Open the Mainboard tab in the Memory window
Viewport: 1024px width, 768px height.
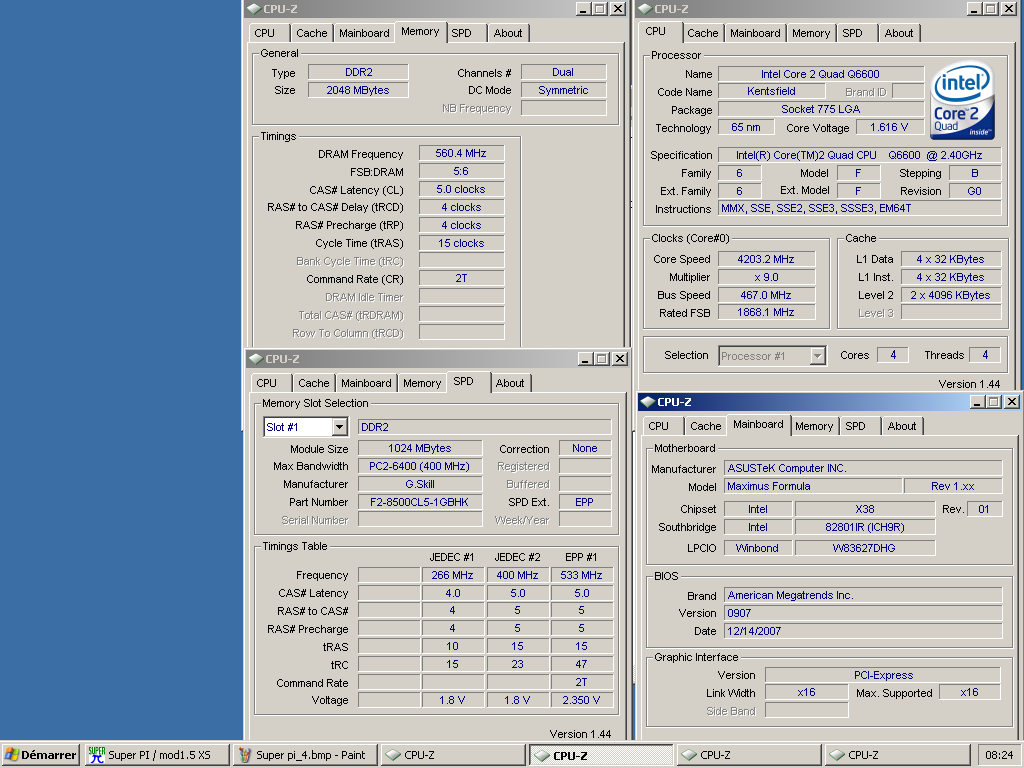(364, 33)
